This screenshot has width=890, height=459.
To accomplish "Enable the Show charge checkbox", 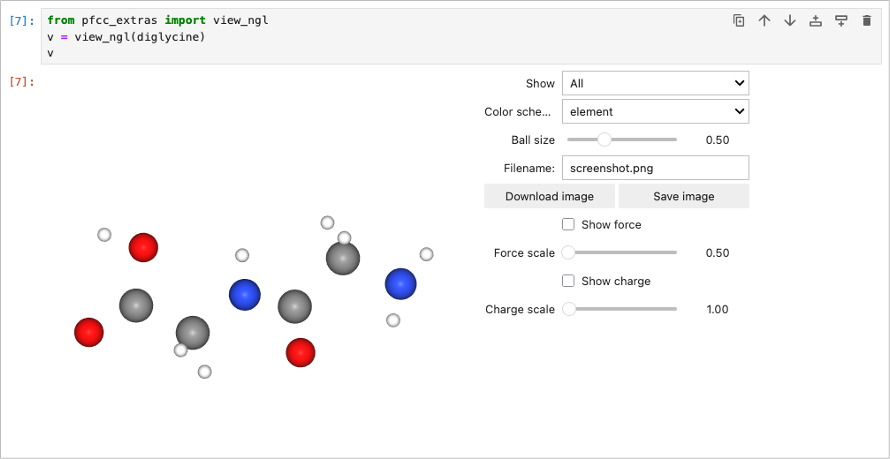I will coord(568,281).
